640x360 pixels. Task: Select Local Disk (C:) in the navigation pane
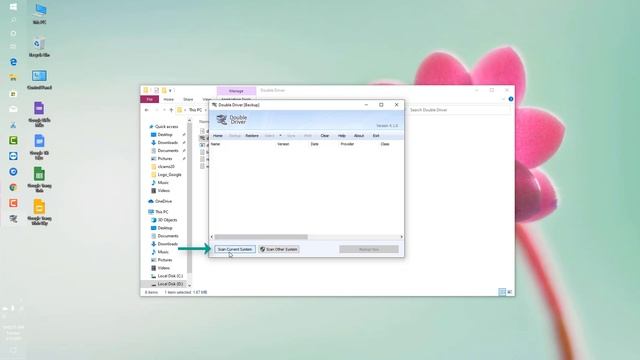click(x=167, y=276)
